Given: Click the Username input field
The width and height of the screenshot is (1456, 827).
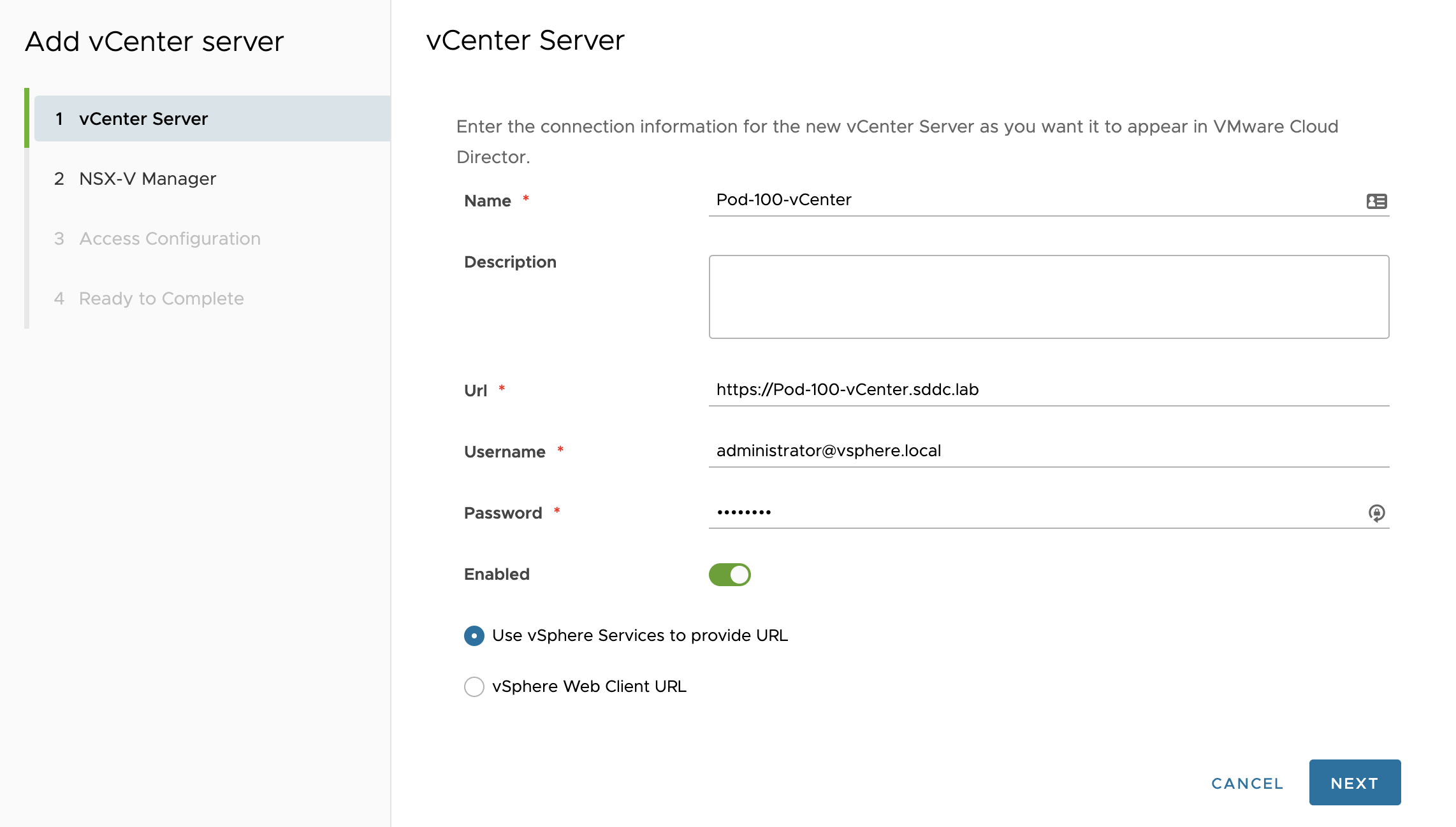Looking at the screenshot, I should 1049,451.
